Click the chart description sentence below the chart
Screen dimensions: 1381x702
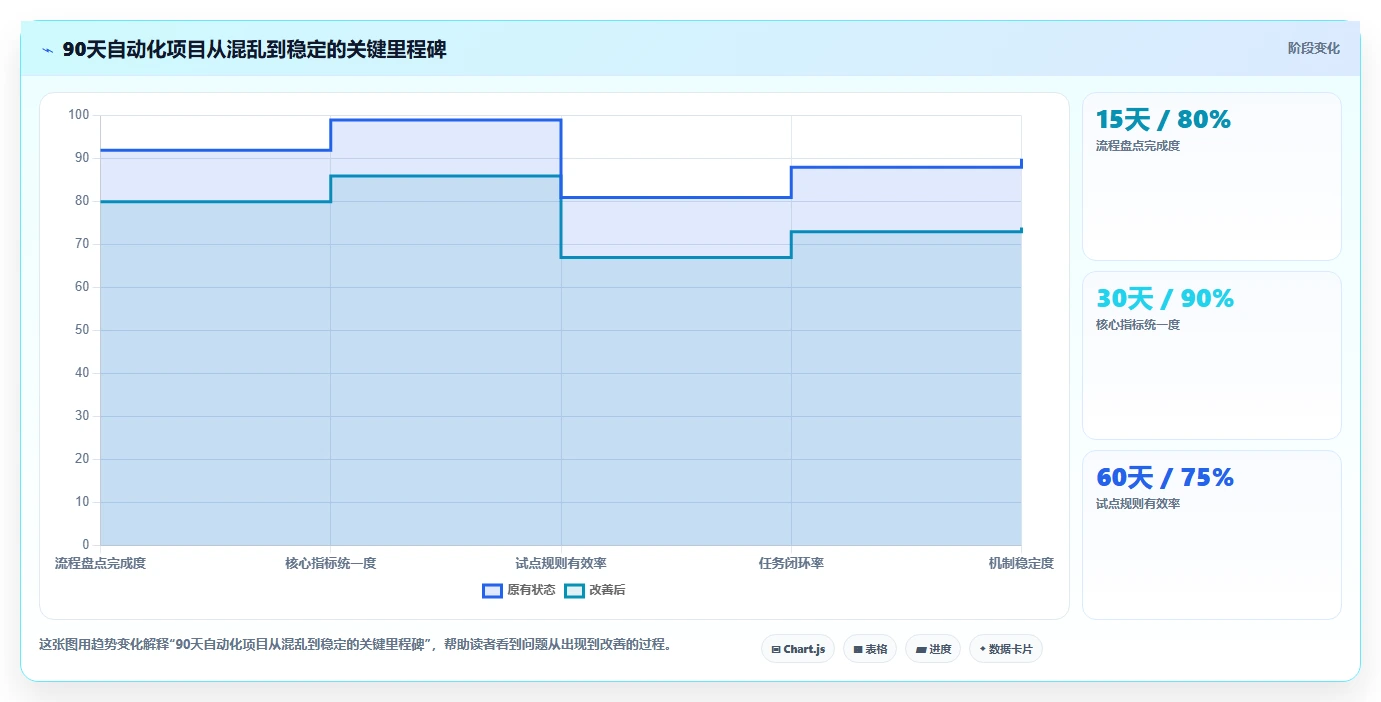click(x=356, y=645)
